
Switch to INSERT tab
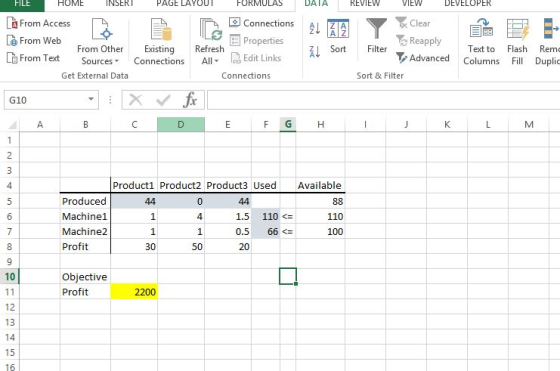[120, 4]
